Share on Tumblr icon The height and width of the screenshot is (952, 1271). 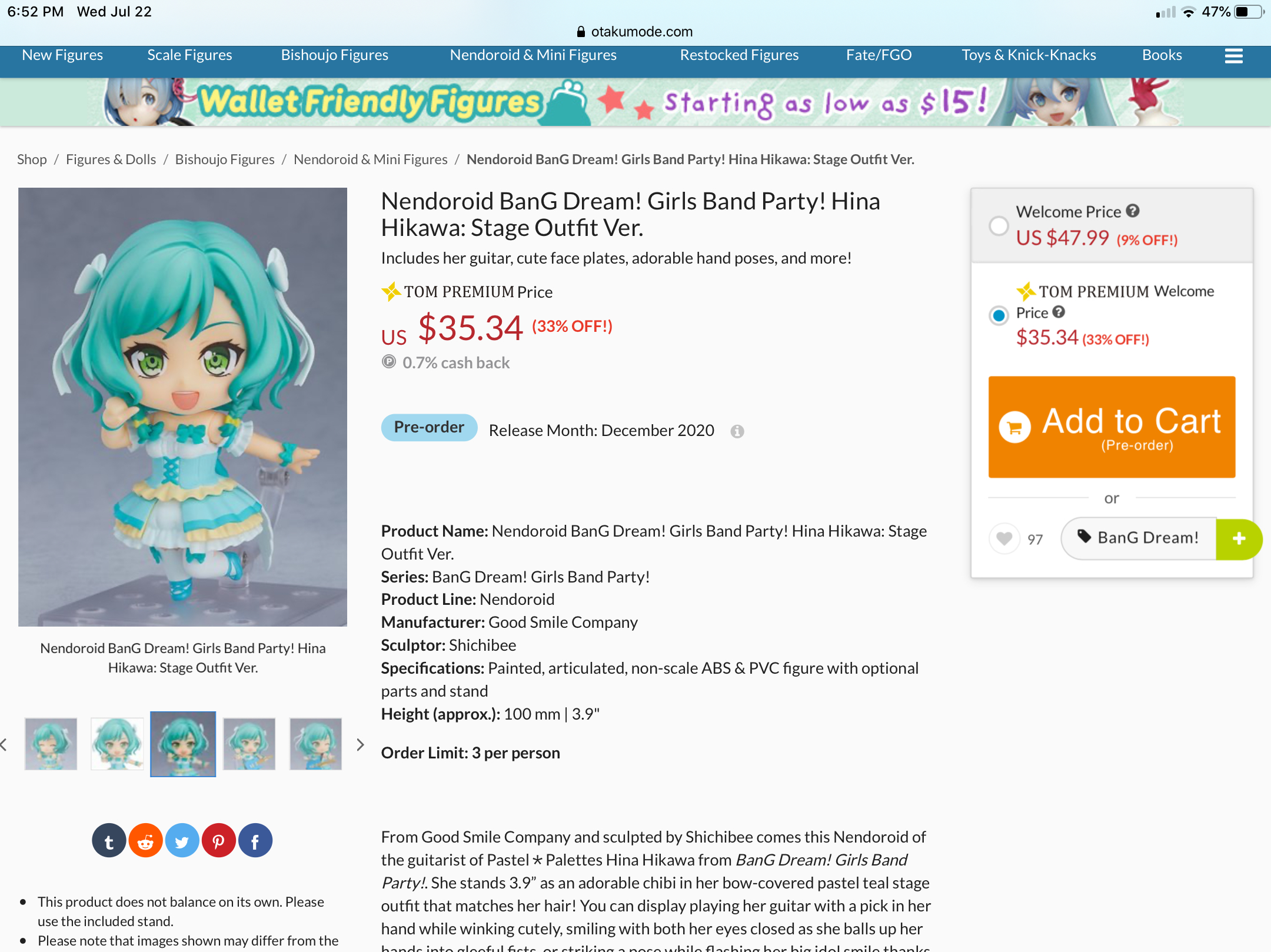(109, 840)
